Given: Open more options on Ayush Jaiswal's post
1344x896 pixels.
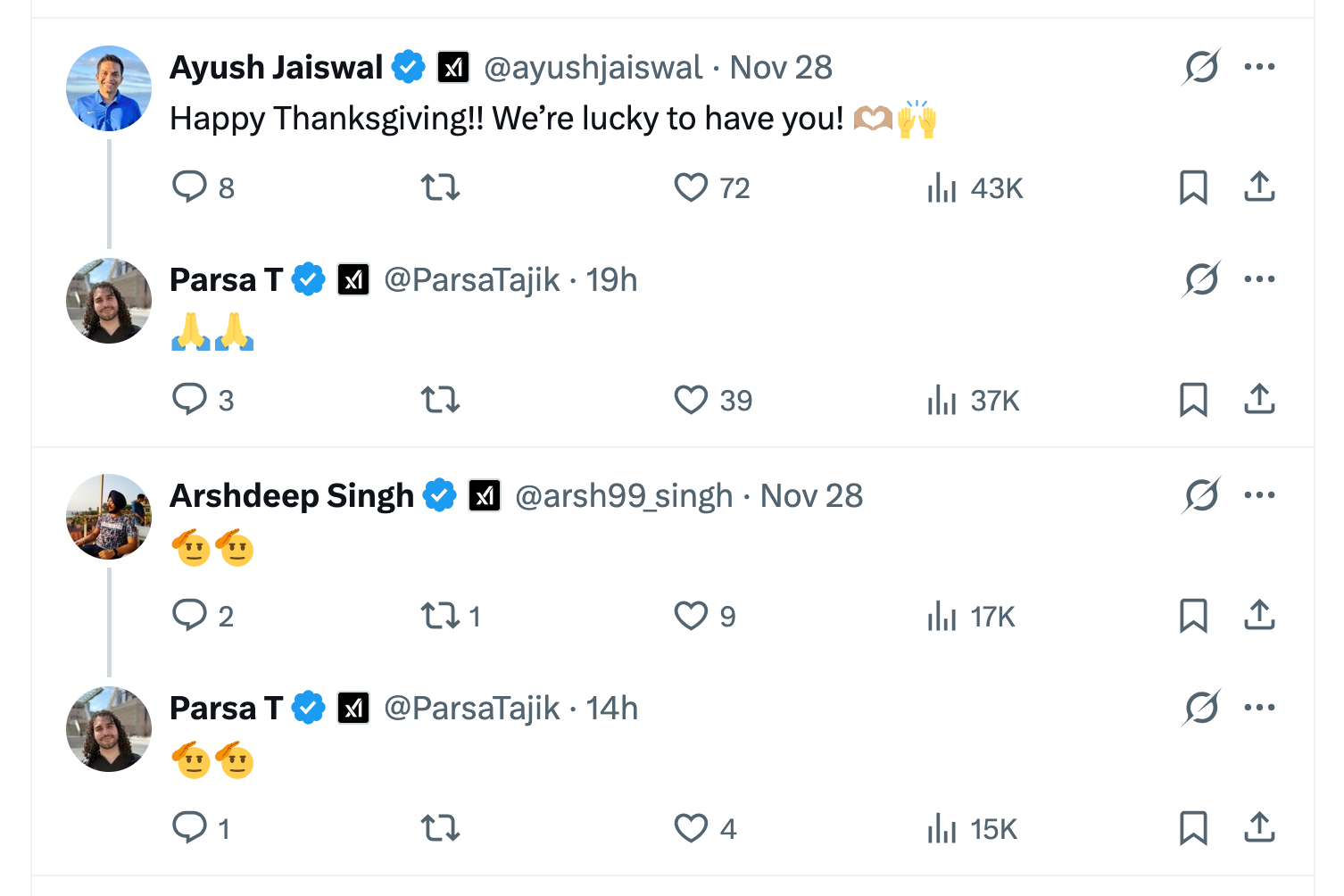Looking at the screenshot, I should (1259, 67).
